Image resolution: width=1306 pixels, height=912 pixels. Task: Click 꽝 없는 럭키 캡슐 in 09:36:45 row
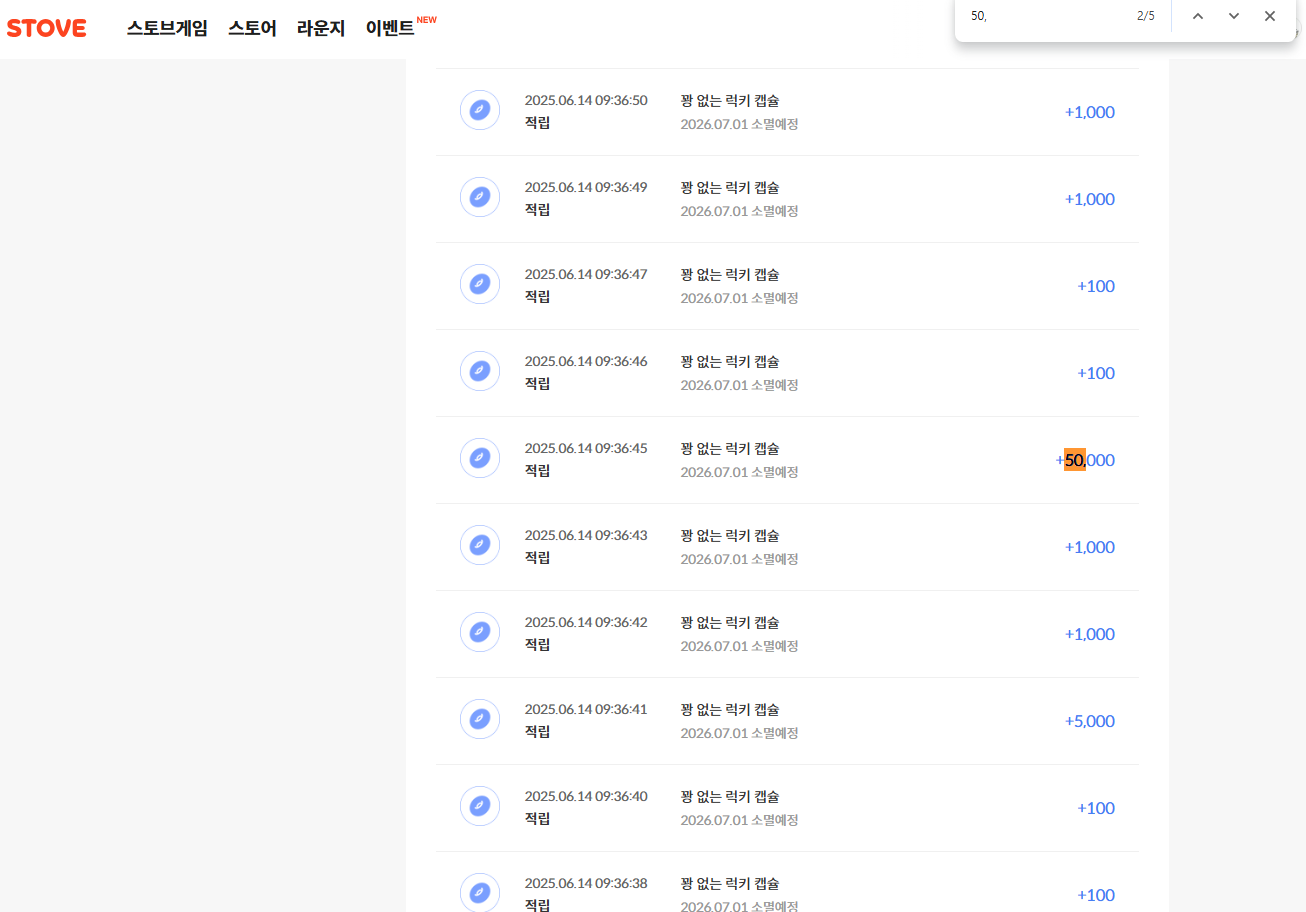pyautogui.click(x=730, y=448)
